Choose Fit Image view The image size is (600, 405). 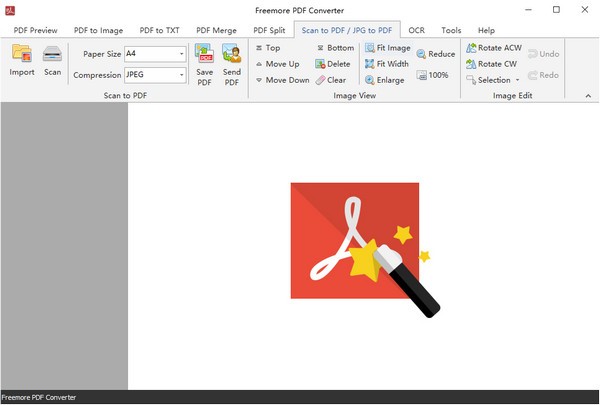388,48
